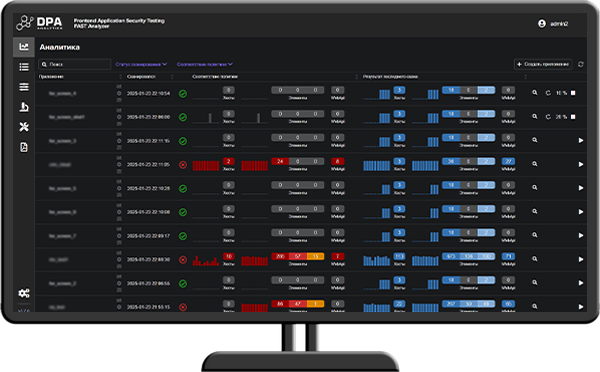Click the red hosts badge showing 2

coord(228,161)
